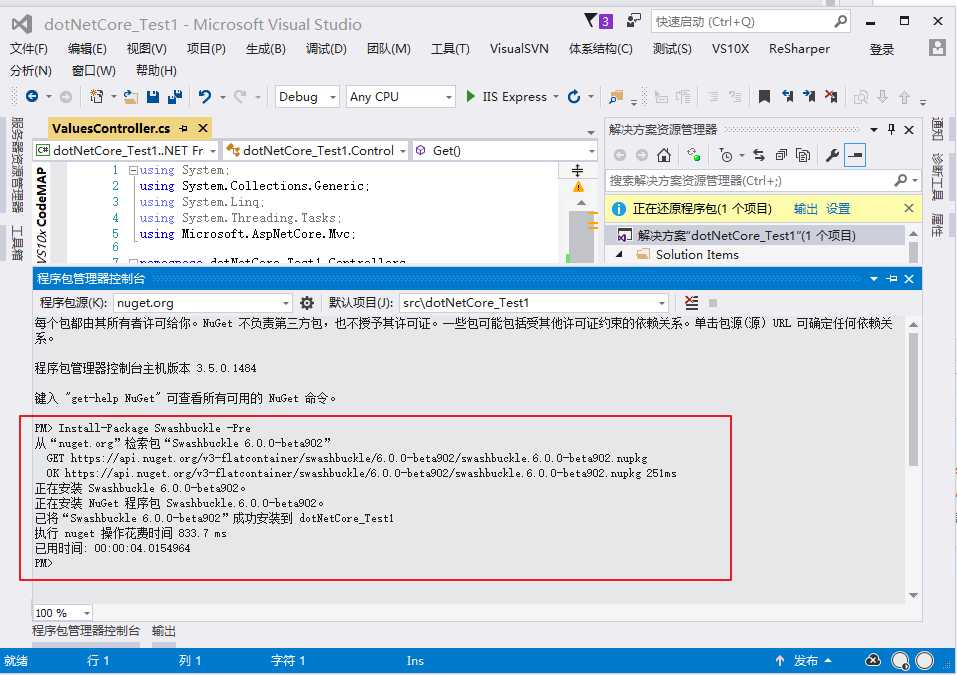Undo the last action with toolbar icon
This screenshot has width=957, height=675.
click(205, 96)
